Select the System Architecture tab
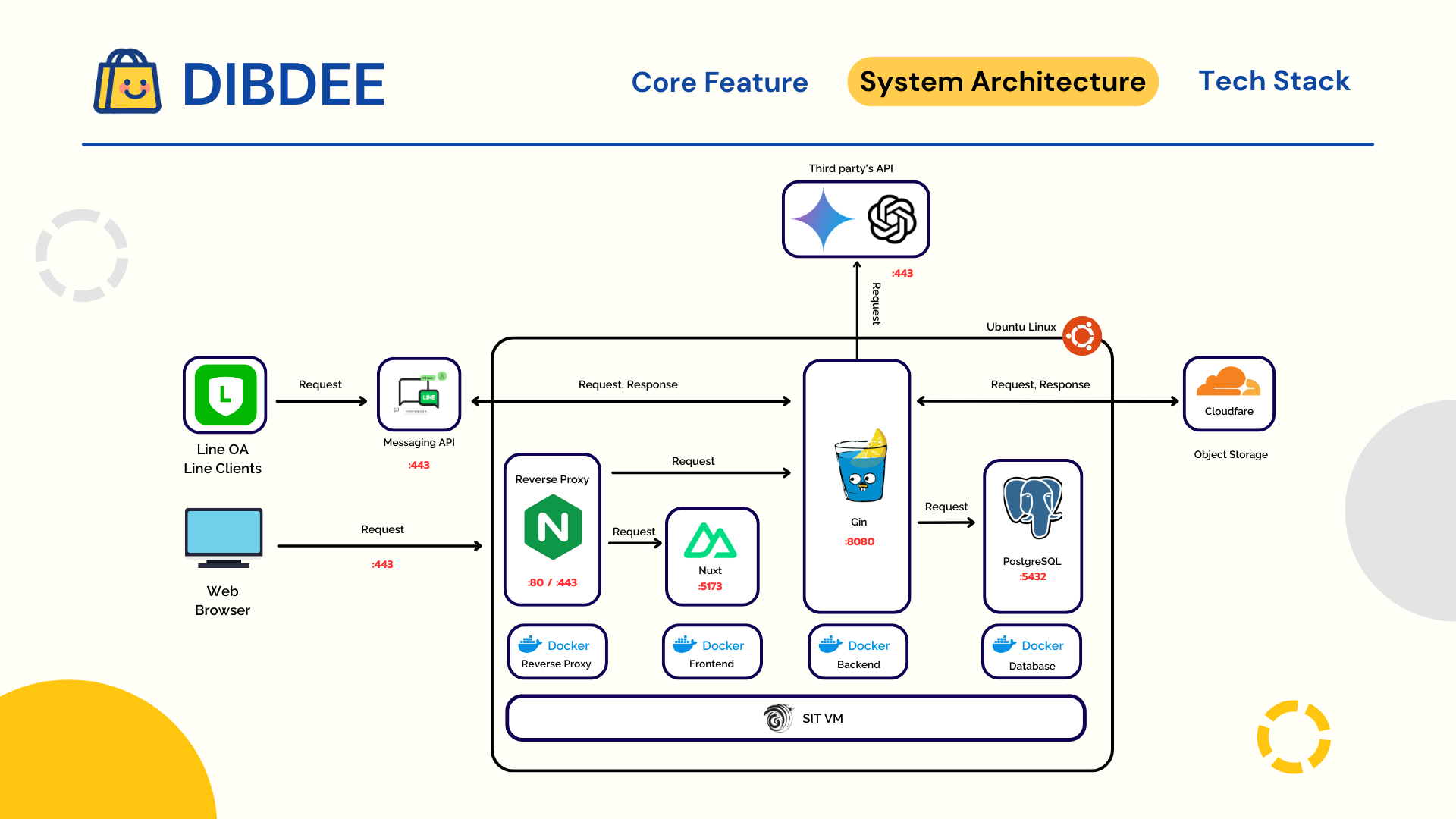 1003,82
